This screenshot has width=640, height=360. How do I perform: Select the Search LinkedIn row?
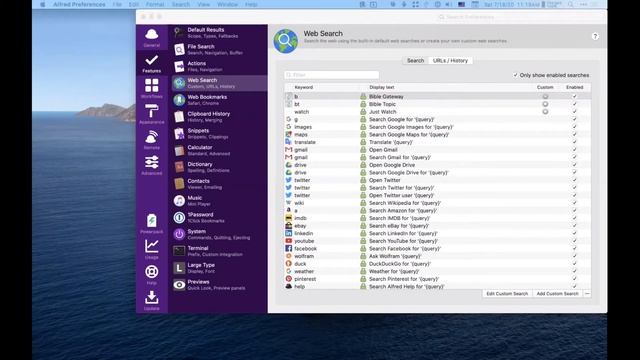point(437,233)
